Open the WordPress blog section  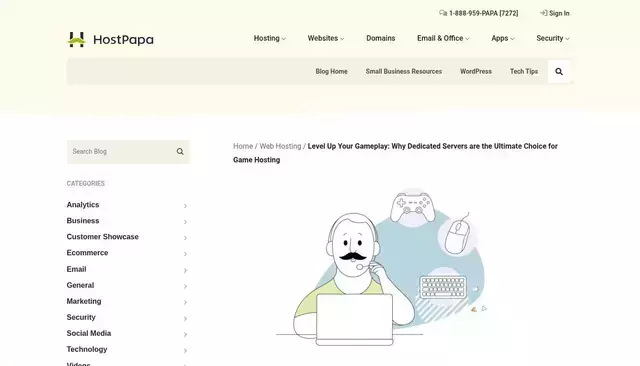(476, 71)
